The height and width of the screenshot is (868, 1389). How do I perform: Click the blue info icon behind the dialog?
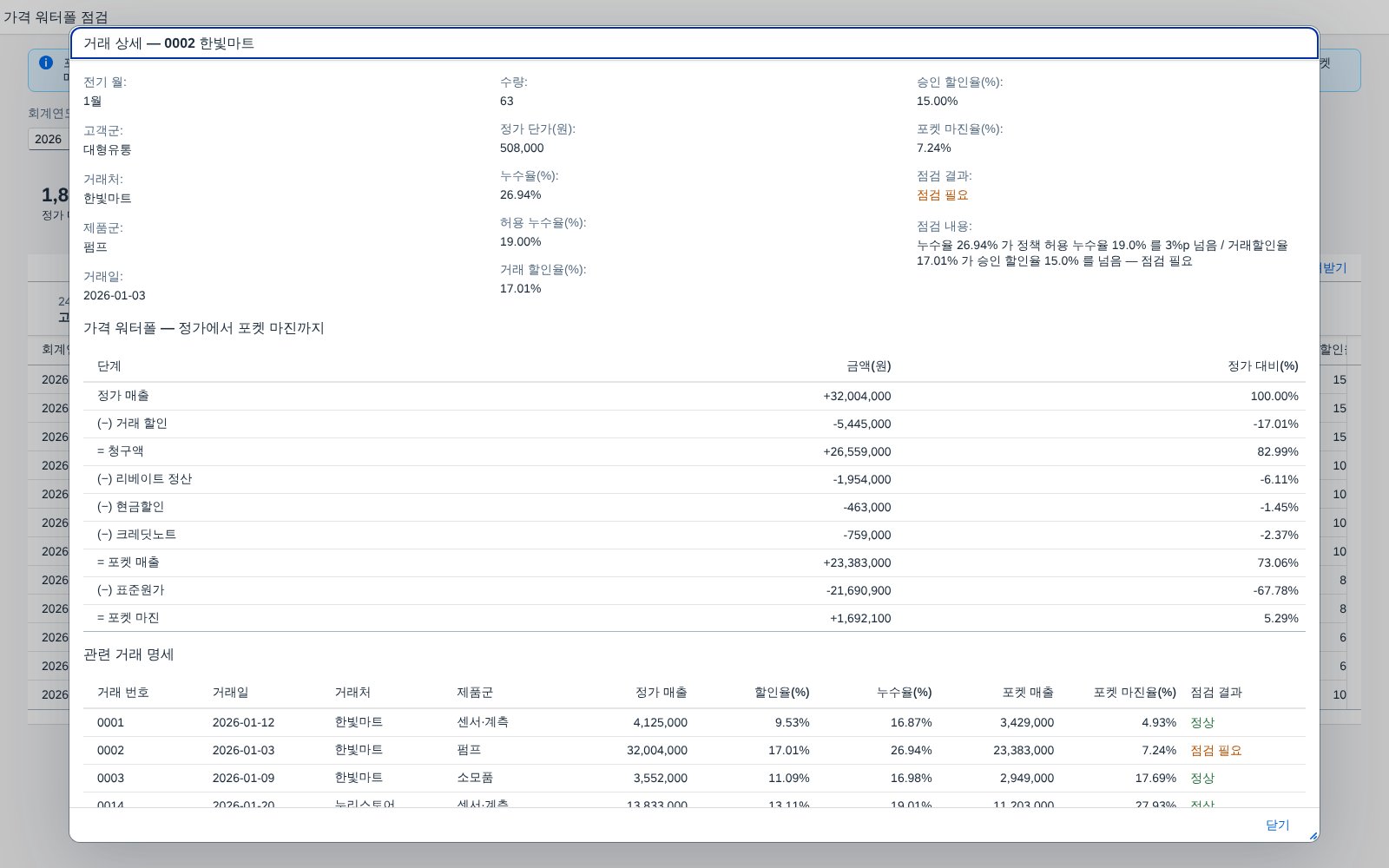[x=46, y=62]
